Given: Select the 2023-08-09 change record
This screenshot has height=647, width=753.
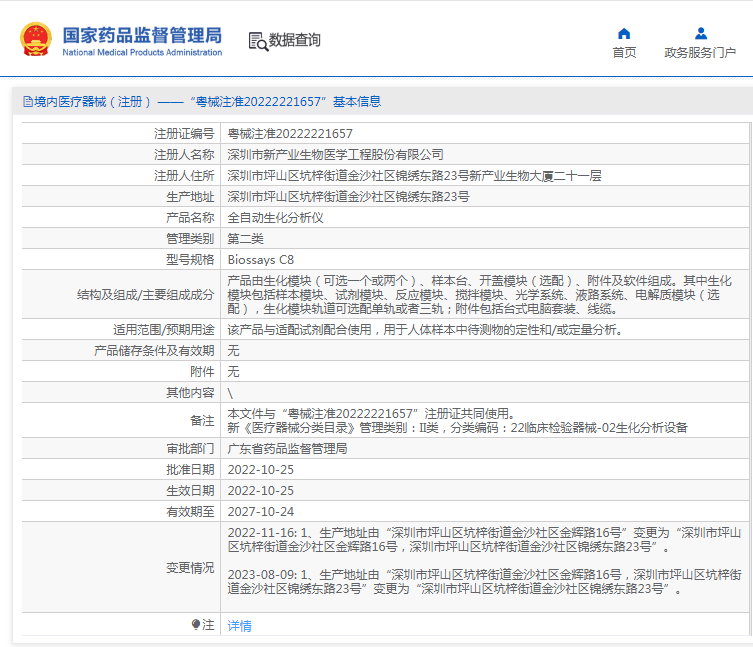Looking at the screenshot, I should (x=484, y=582).
